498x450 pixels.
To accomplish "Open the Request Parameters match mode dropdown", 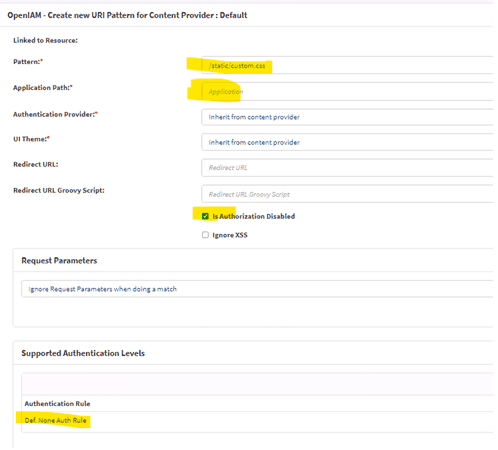I will pos(257,289).
